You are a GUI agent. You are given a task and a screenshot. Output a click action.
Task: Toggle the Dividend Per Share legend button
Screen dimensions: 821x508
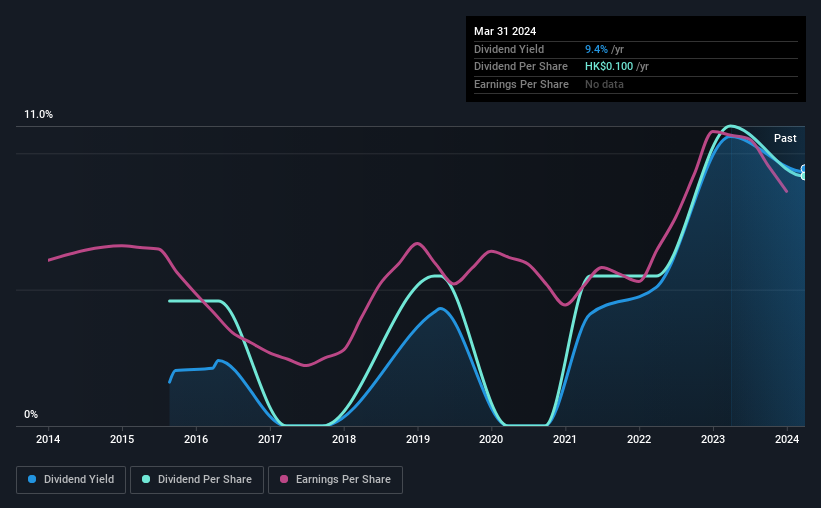click(197, 479)
